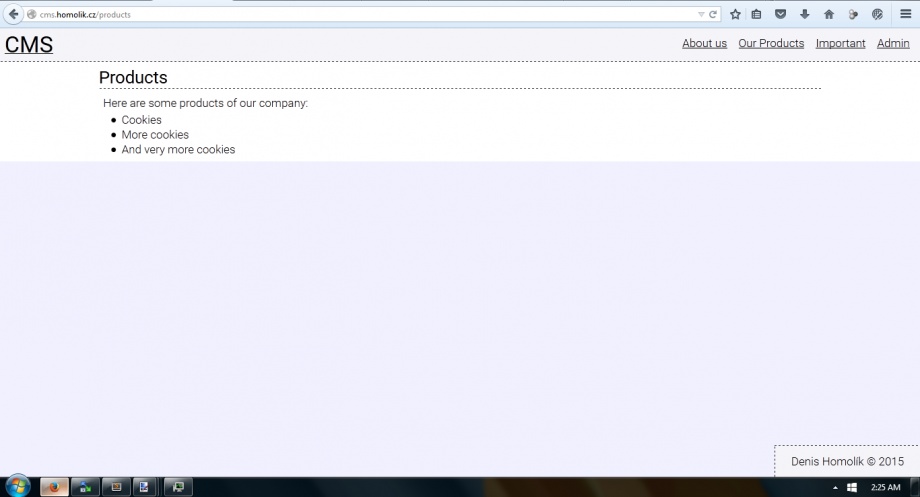The height and width of the screenshot is (497, 920).
Task: Open the Firefox hamburger menu
Action: 905,14
